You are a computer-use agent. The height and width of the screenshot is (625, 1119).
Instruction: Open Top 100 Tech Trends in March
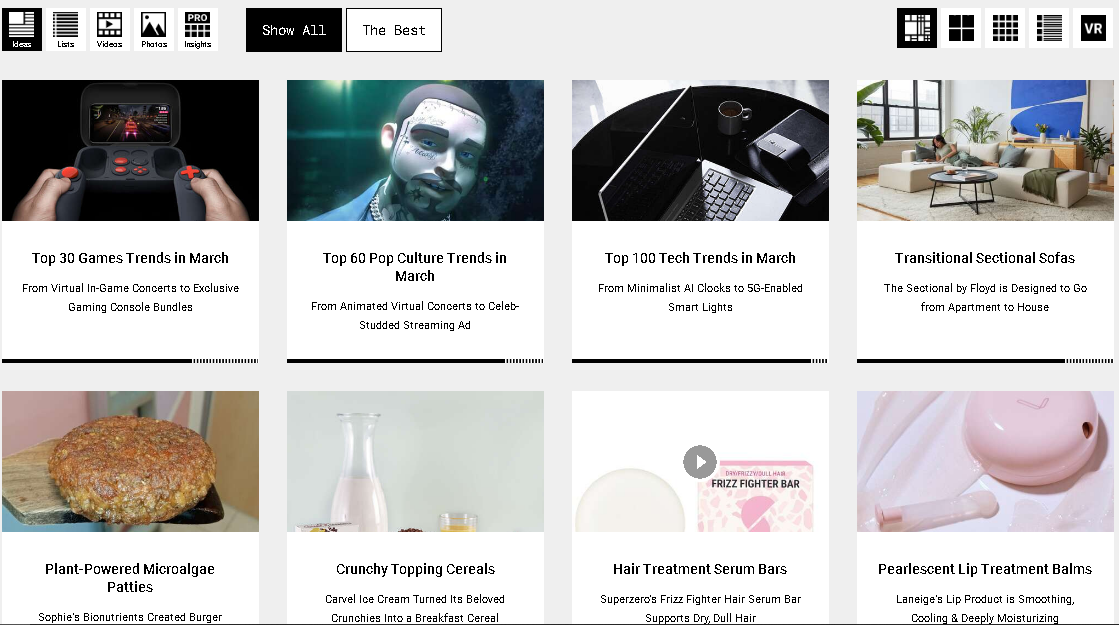click(700, 258)
